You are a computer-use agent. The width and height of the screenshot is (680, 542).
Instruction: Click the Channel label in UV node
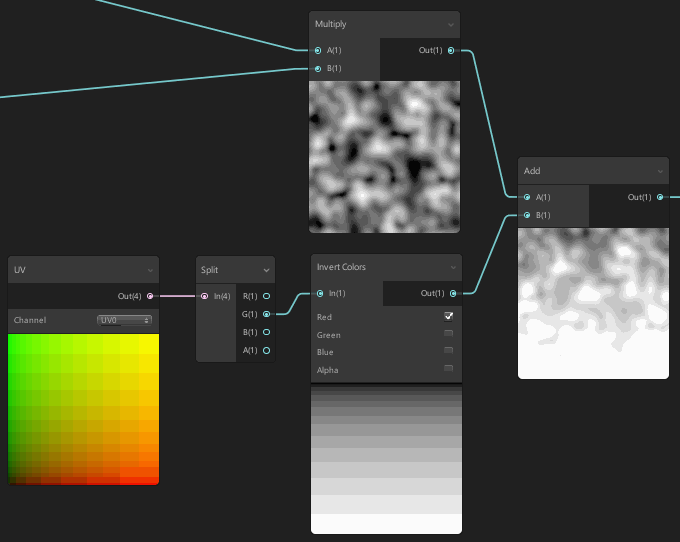(x=29, y=320)
